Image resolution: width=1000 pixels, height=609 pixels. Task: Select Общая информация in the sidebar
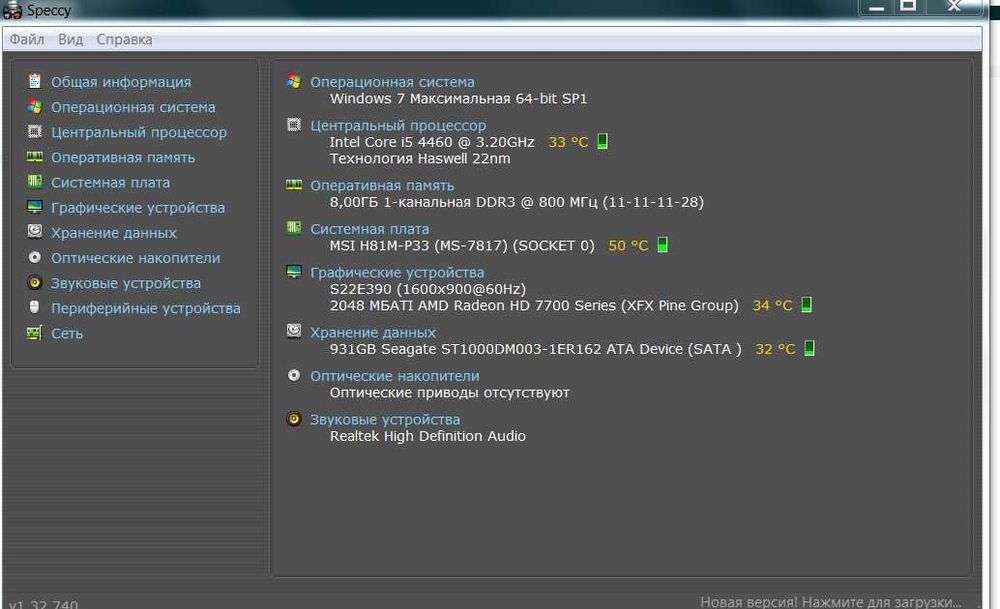coord(121,82)
